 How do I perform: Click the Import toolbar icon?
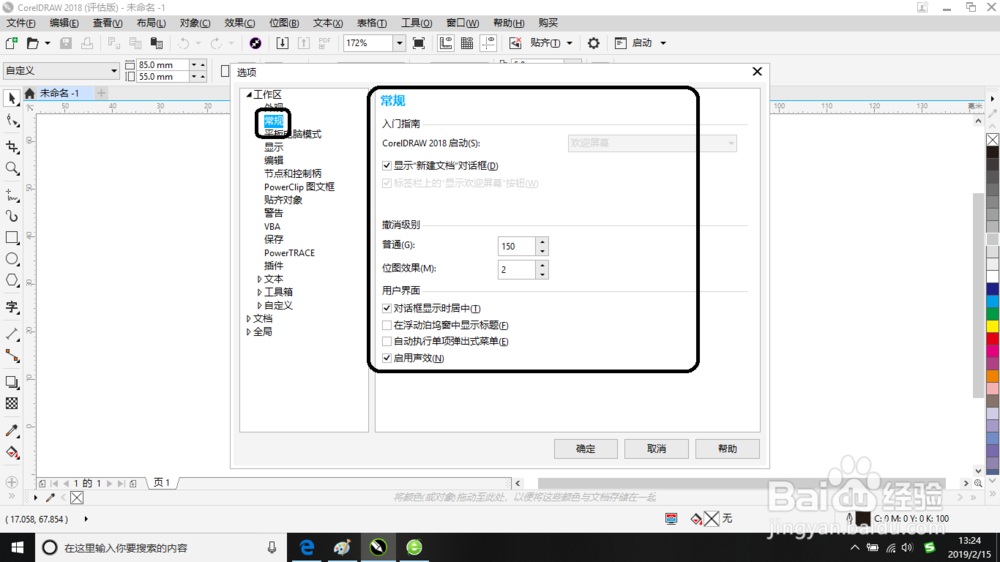point(282,43)
